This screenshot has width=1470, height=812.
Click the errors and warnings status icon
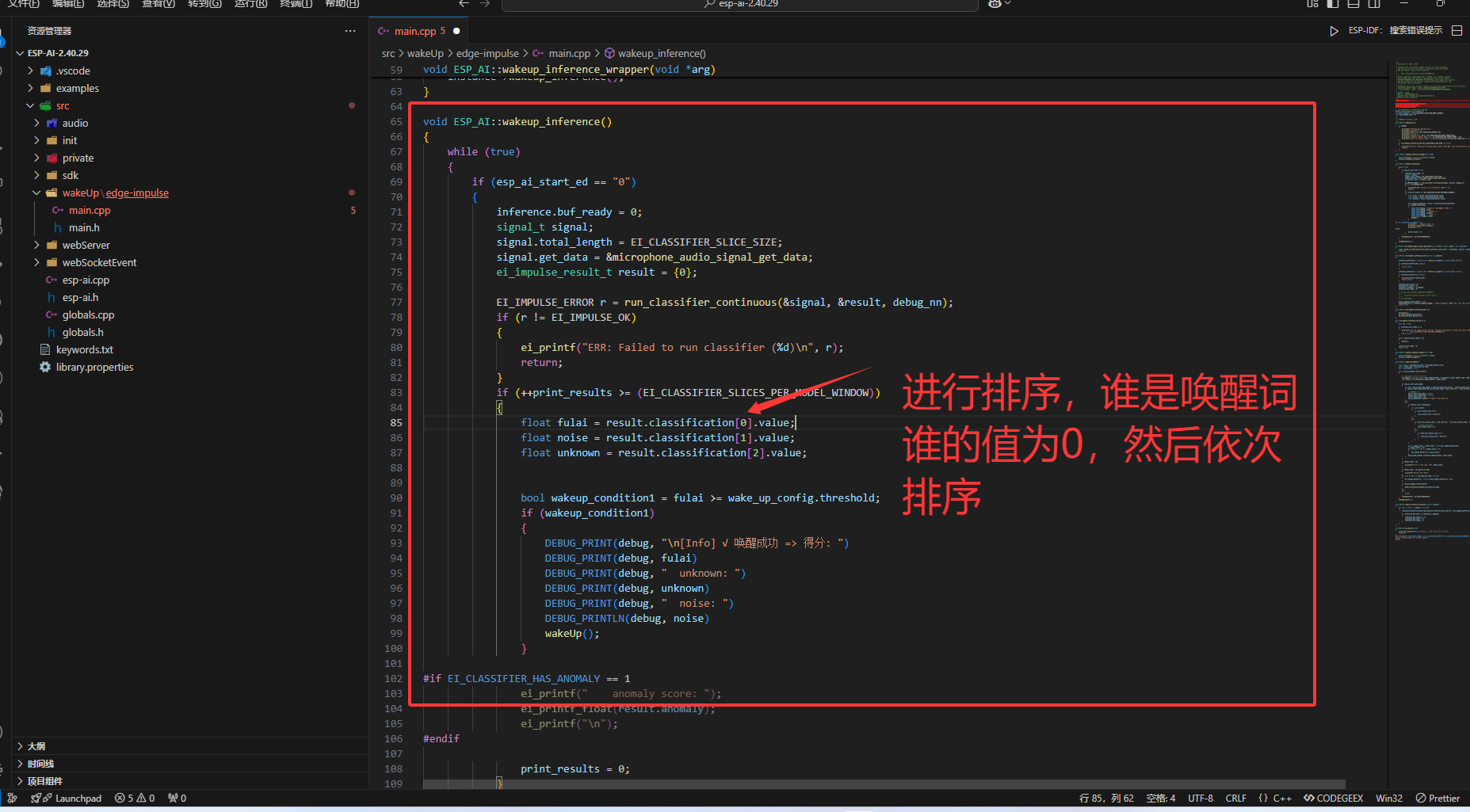(134, 798)
